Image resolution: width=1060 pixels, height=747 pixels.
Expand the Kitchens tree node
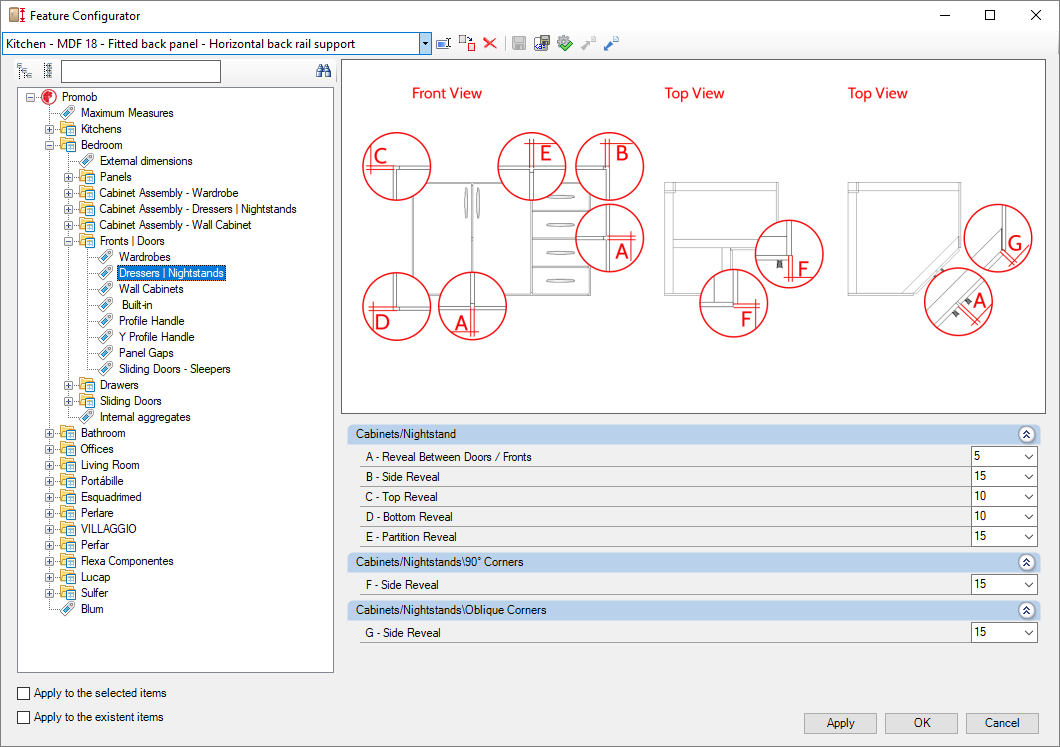pyautogui.click(x=49, y=129)
